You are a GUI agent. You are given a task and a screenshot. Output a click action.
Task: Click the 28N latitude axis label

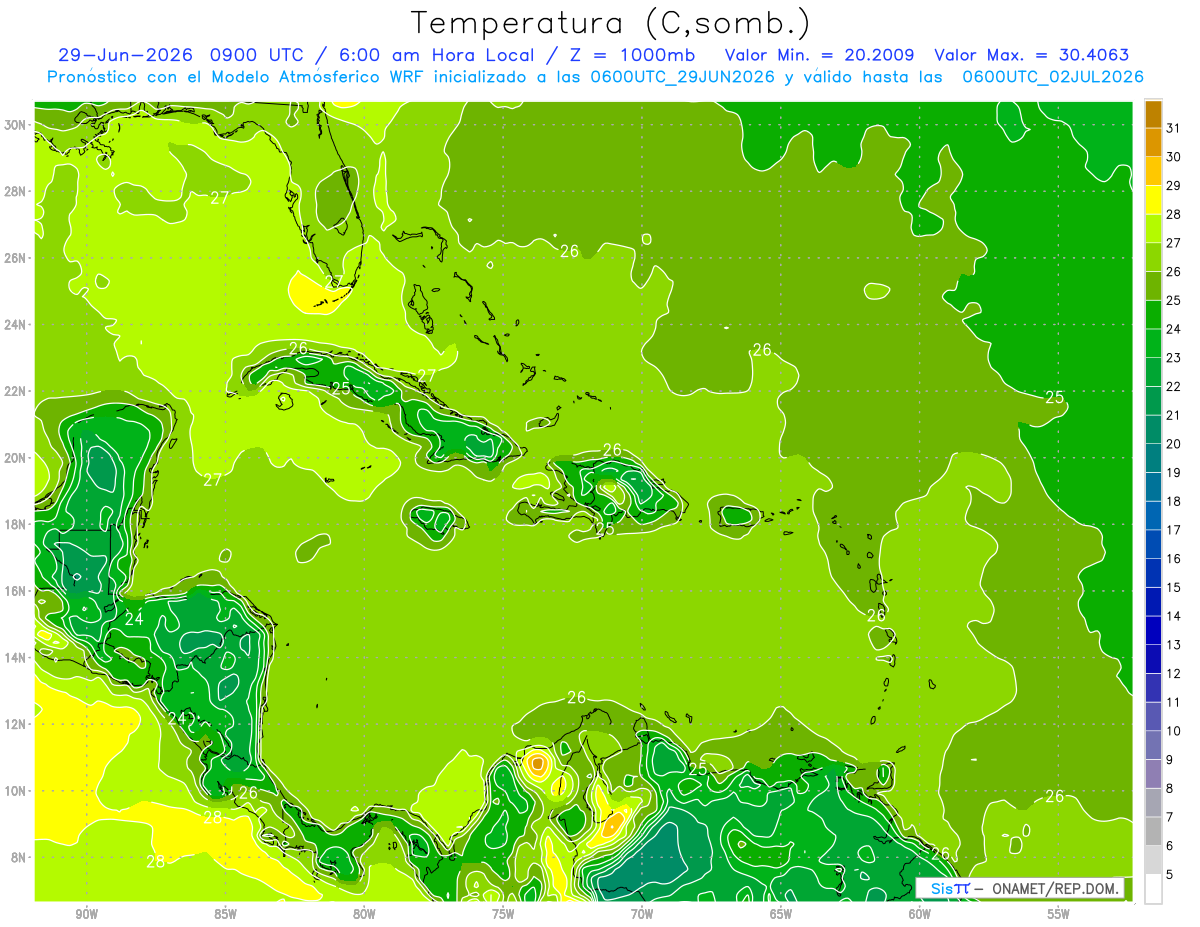(x=15, y=192)
